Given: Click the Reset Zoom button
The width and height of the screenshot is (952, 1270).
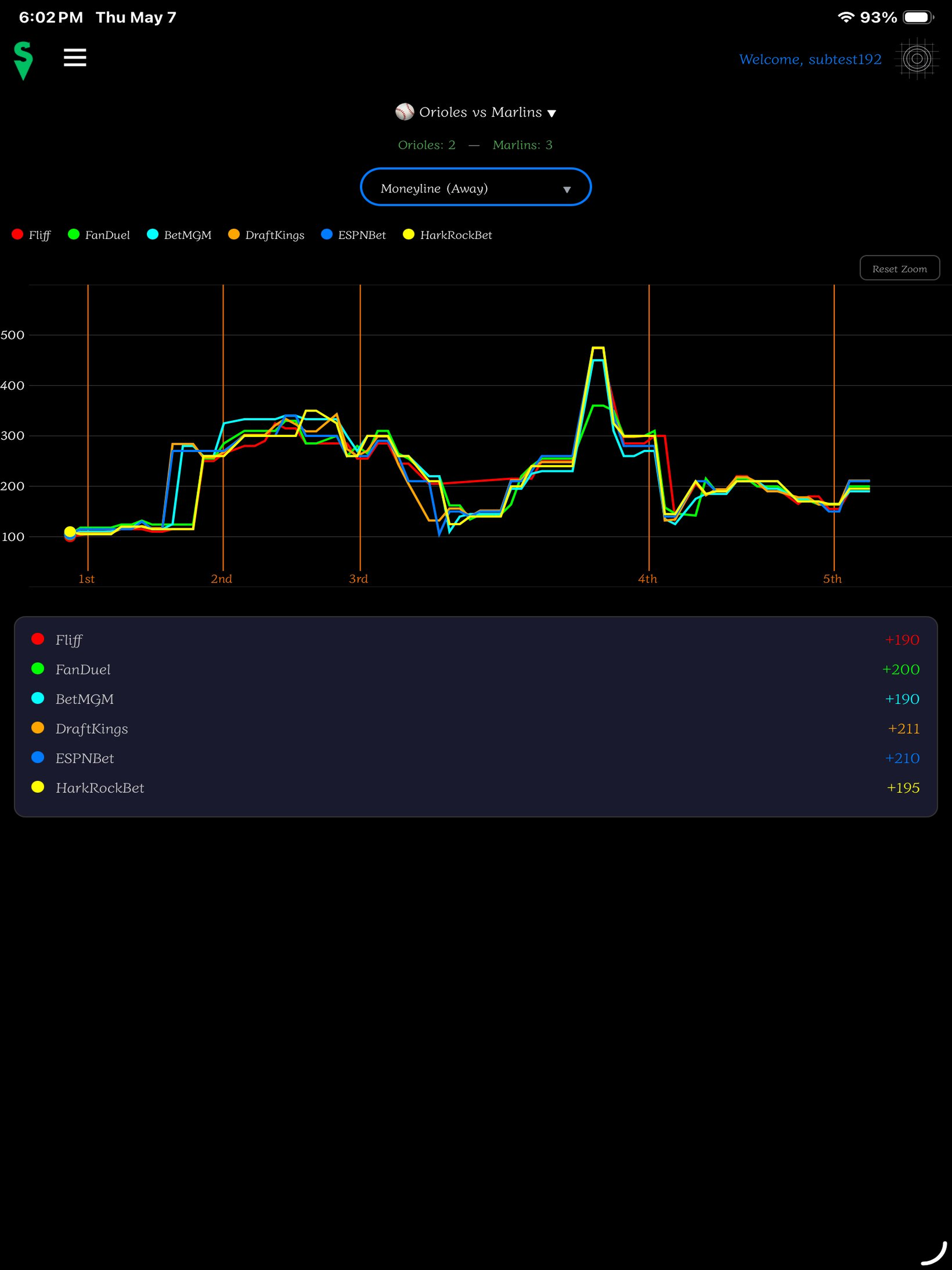Looking at the screenshot, I should [x=899, y=268].
